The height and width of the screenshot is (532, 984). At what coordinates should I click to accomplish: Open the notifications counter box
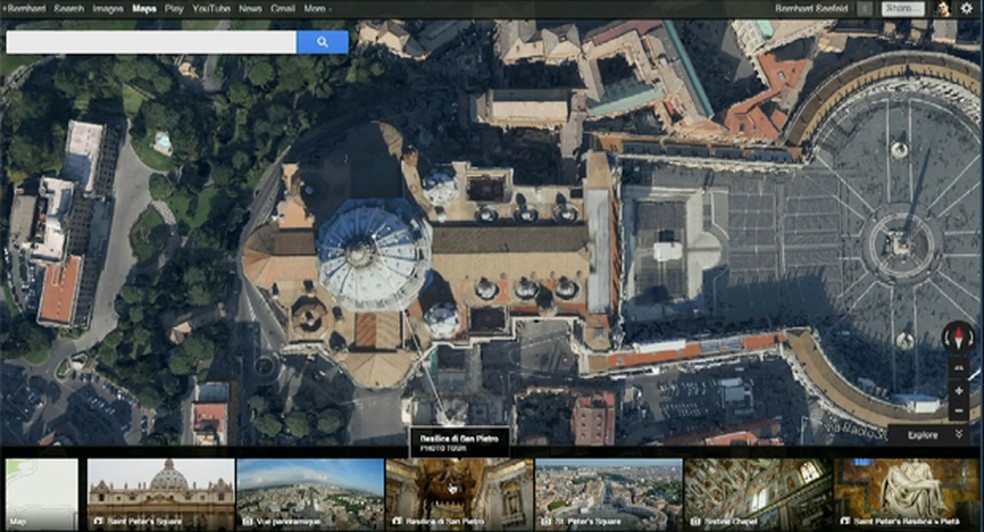pos(865,9)
